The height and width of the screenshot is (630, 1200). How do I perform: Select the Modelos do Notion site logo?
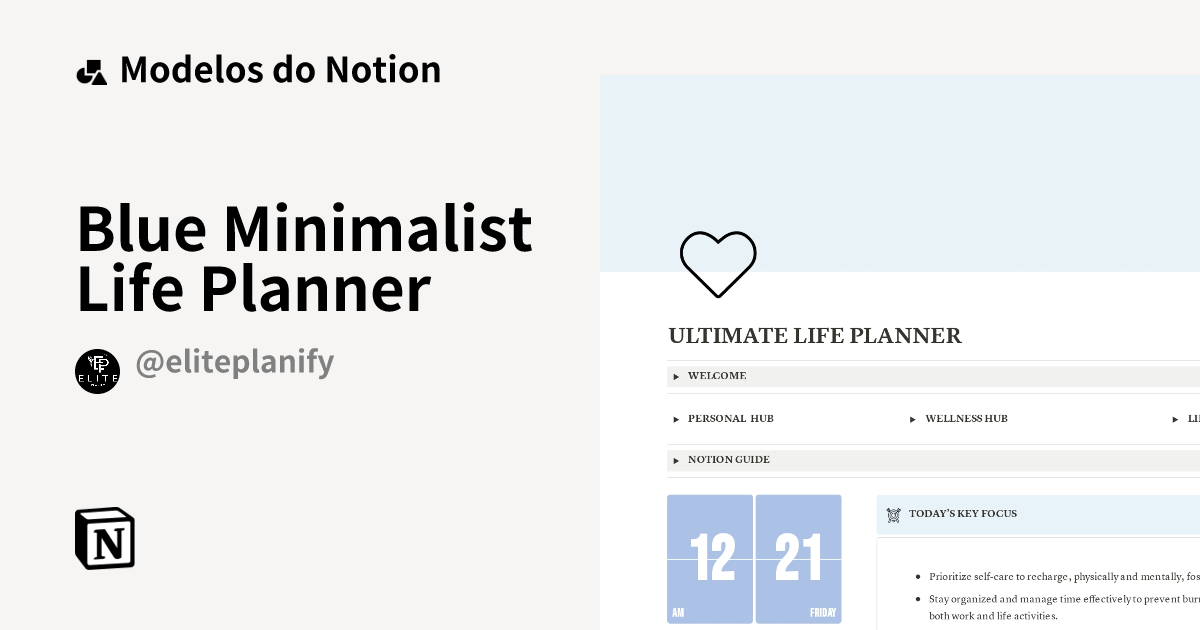coord(93,69)
